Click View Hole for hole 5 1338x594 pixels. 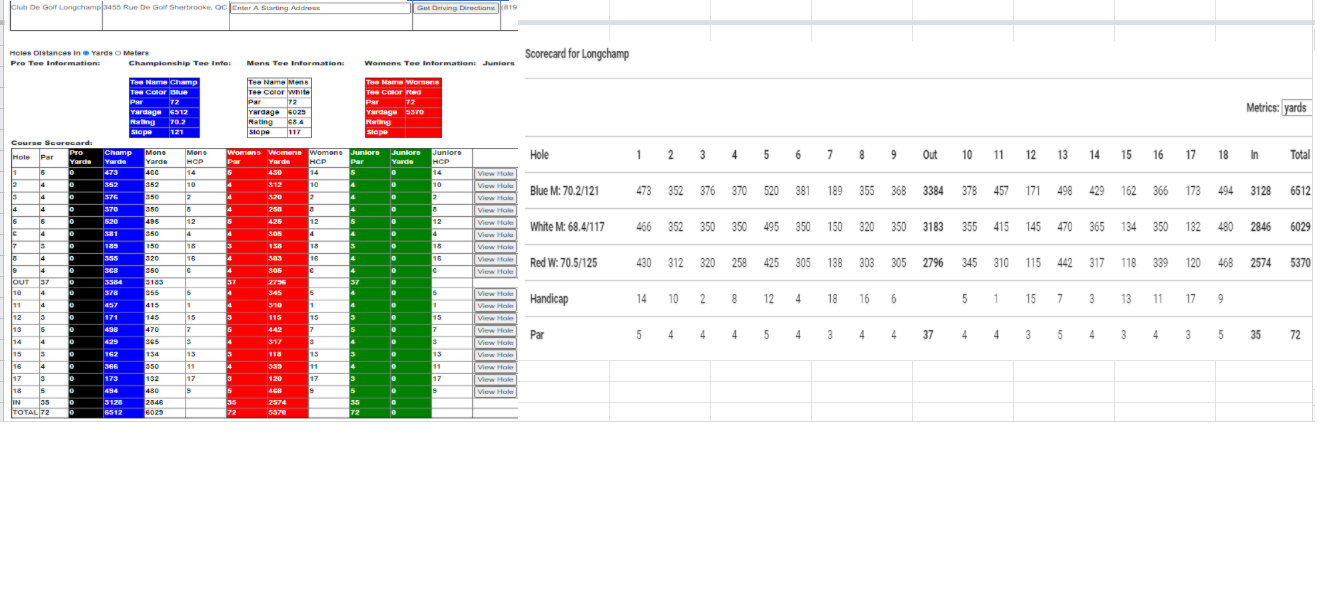(x=495, y=222)
